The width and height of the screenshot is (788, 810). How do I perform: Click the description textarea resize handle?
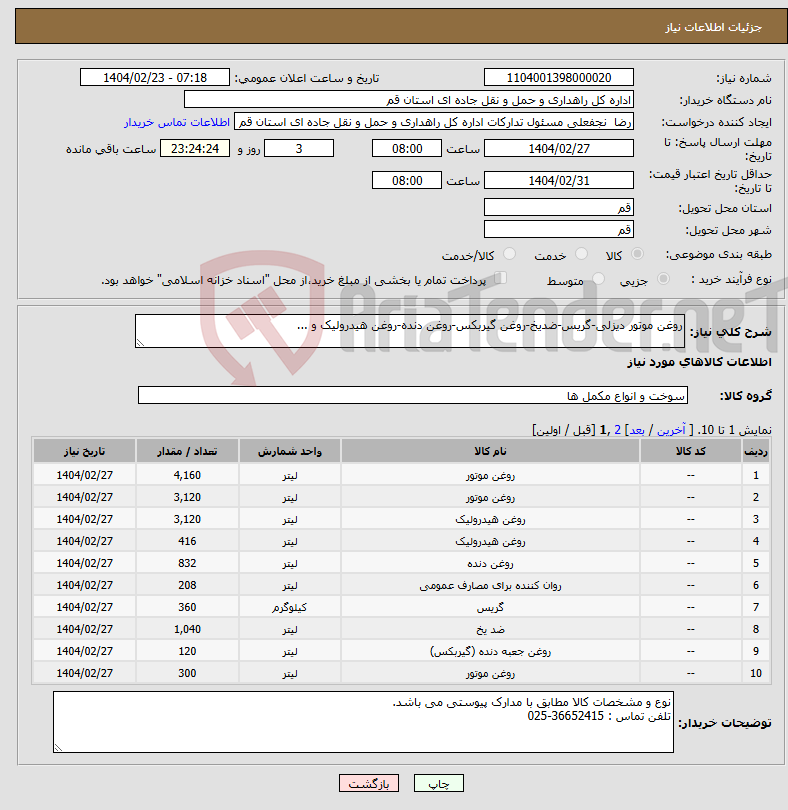click(140, 342)
